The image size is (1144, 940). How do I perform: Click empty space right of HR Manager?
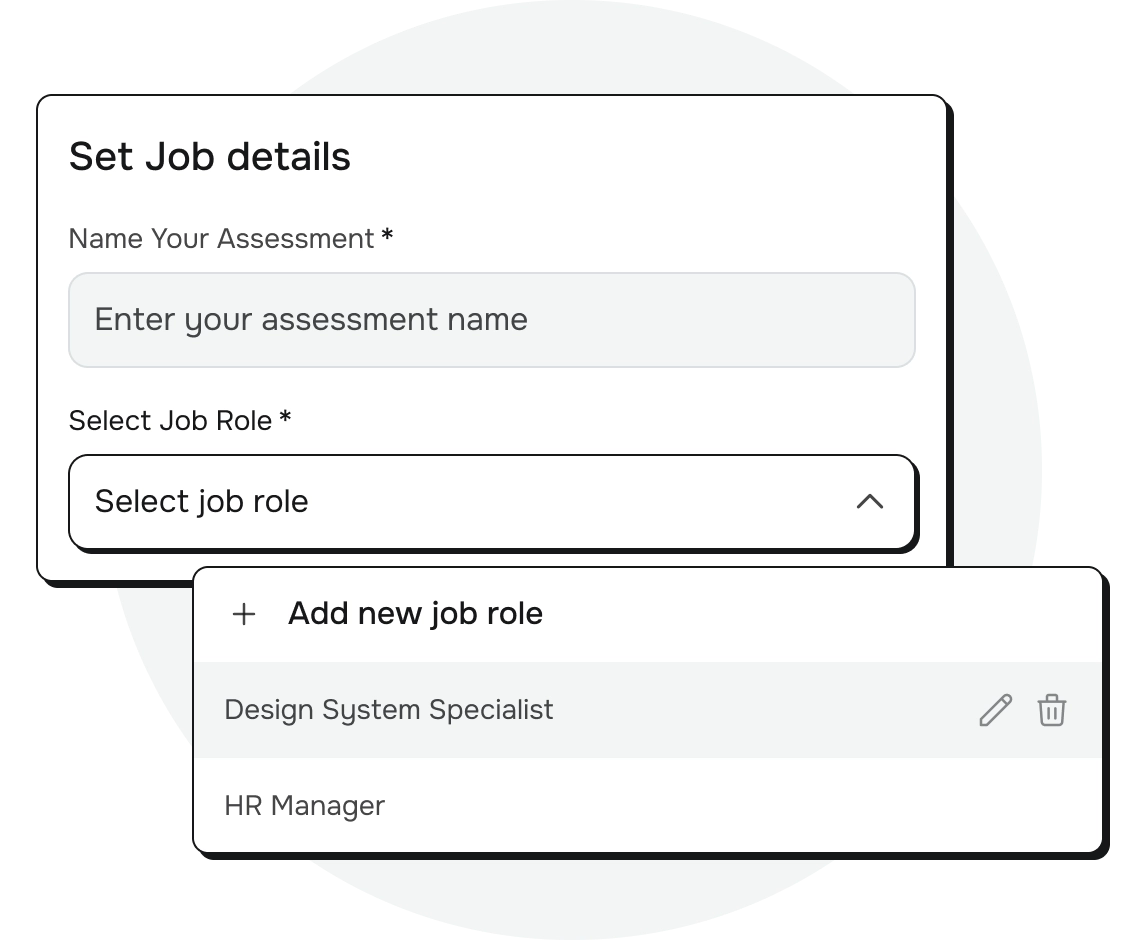coord(740,806)
